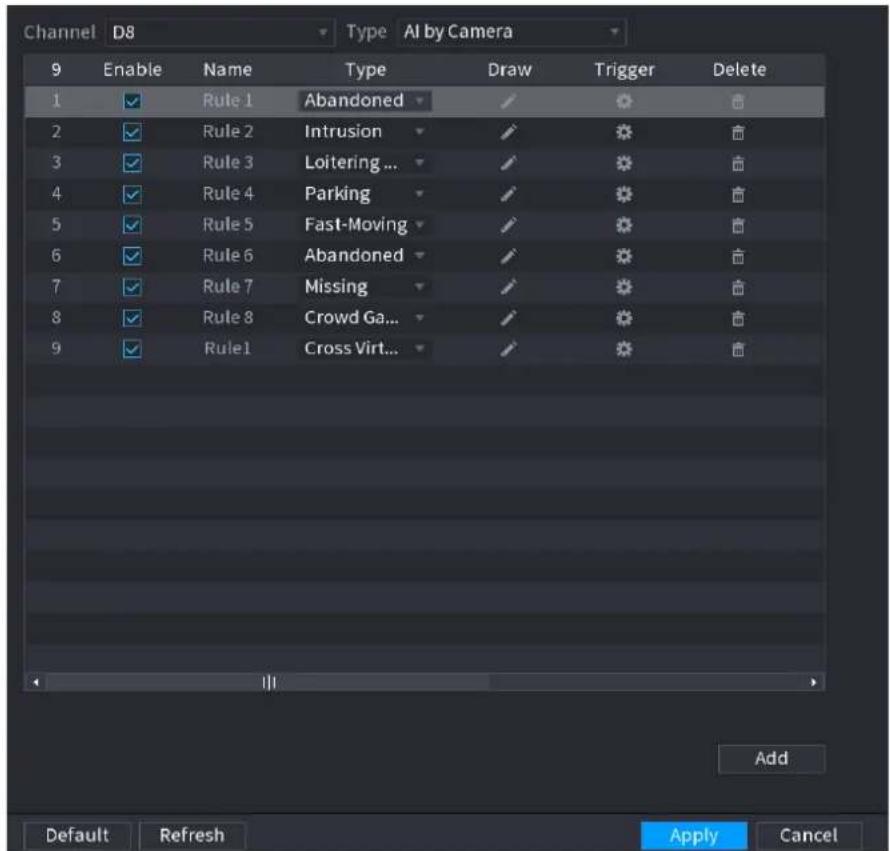
Task: Open Channel D8 dropdown
Action: click(220, 32)
